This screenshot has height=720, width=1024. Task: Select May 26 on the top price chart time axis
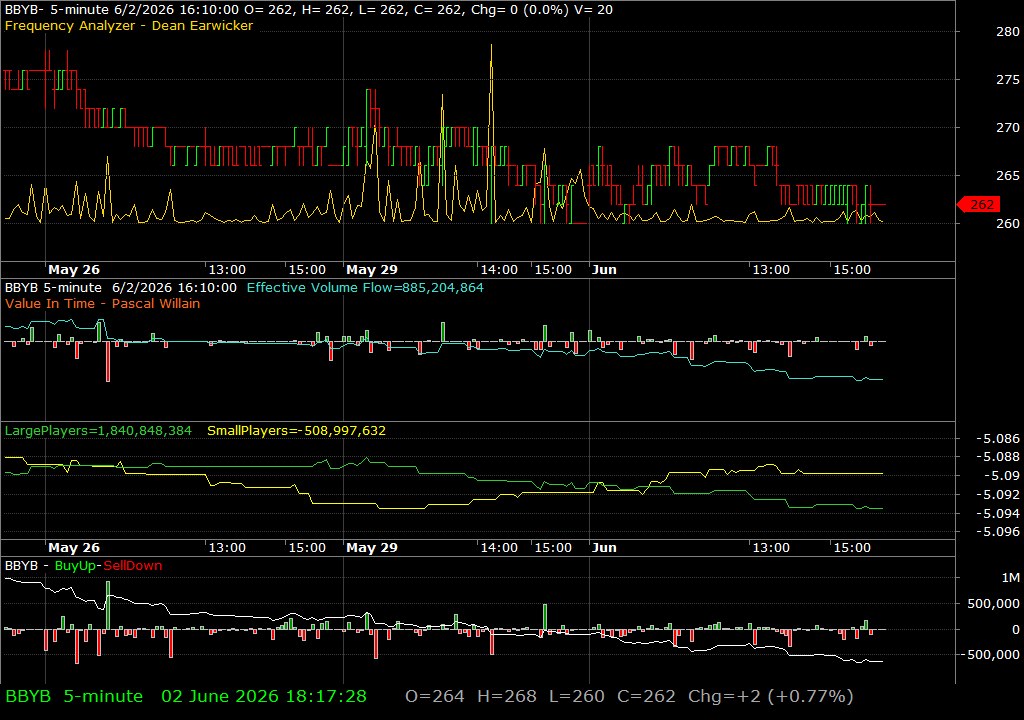click(74, 270)
